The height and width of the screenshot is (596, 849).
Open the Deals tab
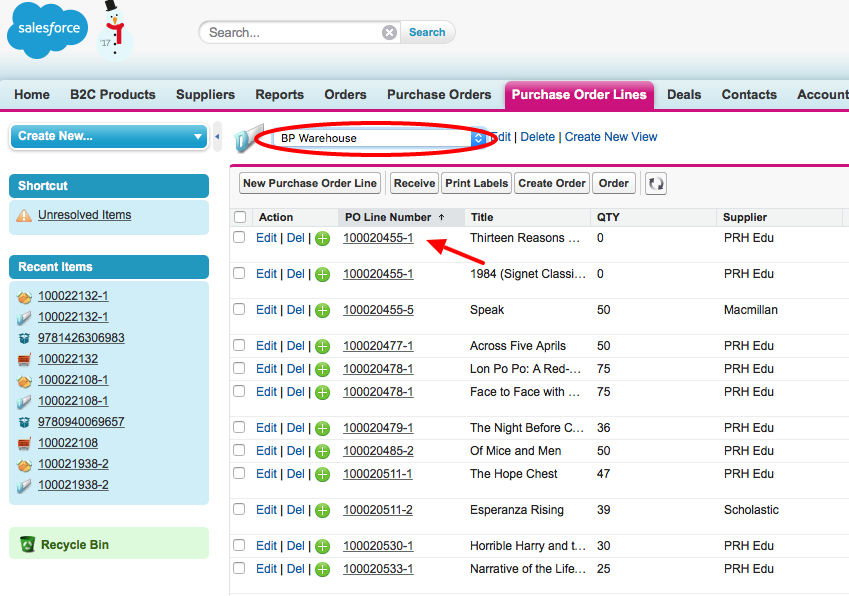pyautogui.click(x=684, y=95)
